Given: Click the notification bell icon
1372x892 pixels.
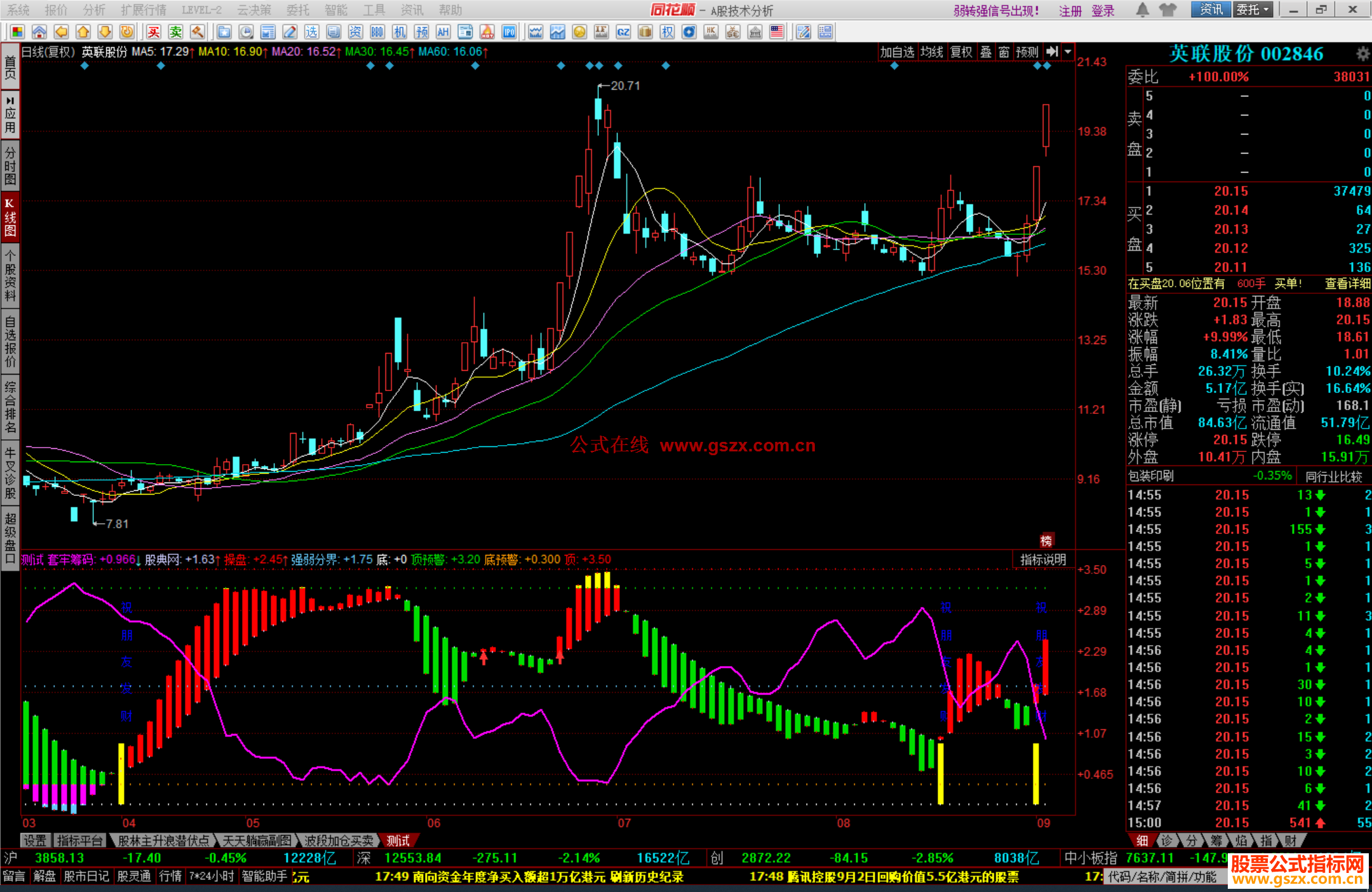Looking at the screenshot, I should coord(1142,10).
